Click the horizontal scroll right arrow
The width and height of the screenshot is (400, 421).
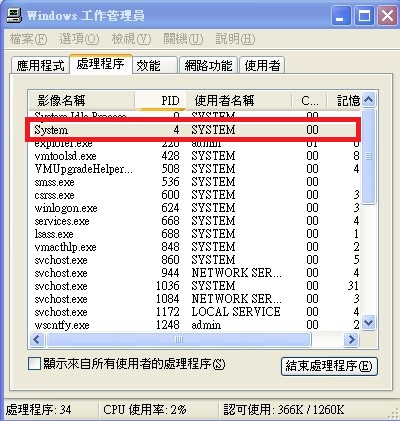pos(351,340)
